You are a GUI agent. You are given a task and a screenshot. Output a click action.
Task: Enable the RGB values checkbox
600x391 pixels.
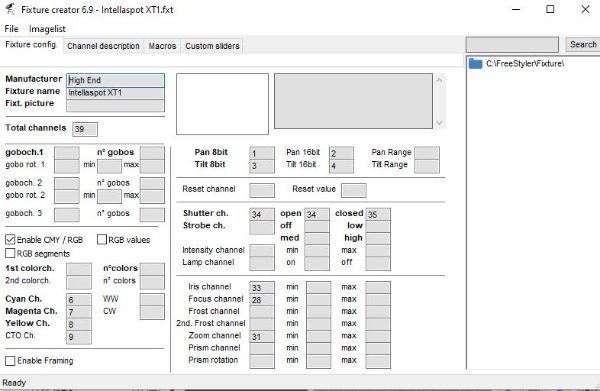pos(102,240)
